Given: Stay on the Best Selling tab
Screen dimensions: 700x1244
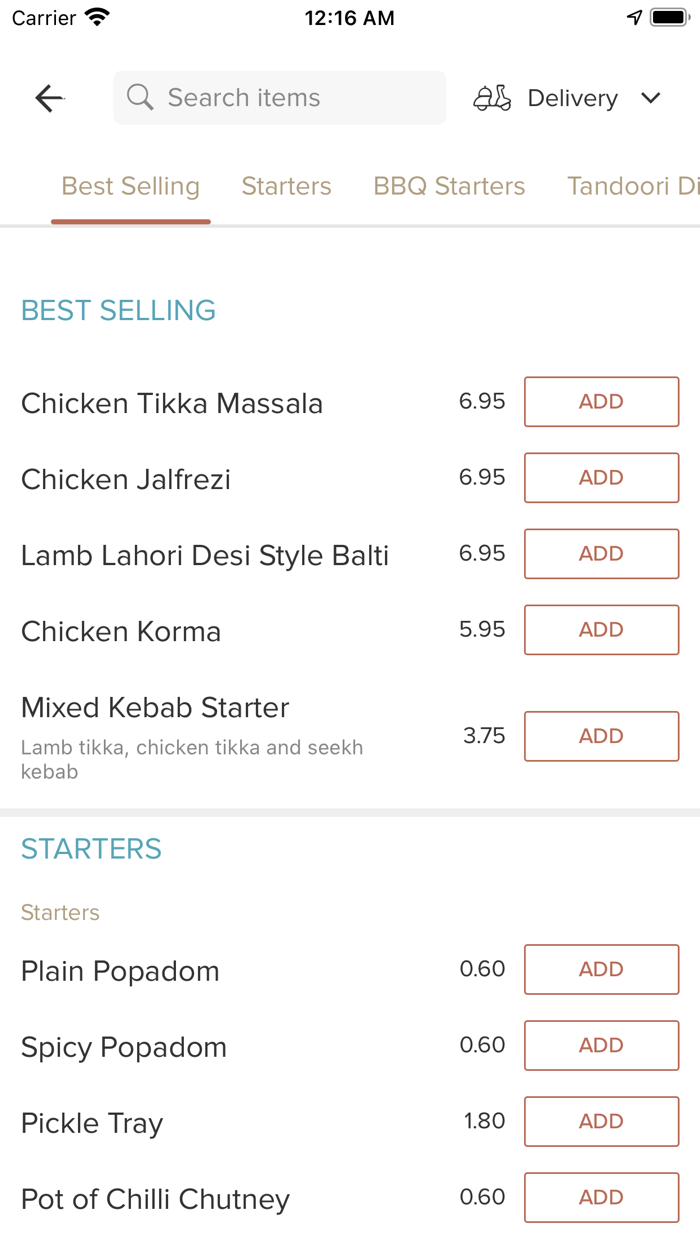Looking at the screenshot, I should (130, 186).
